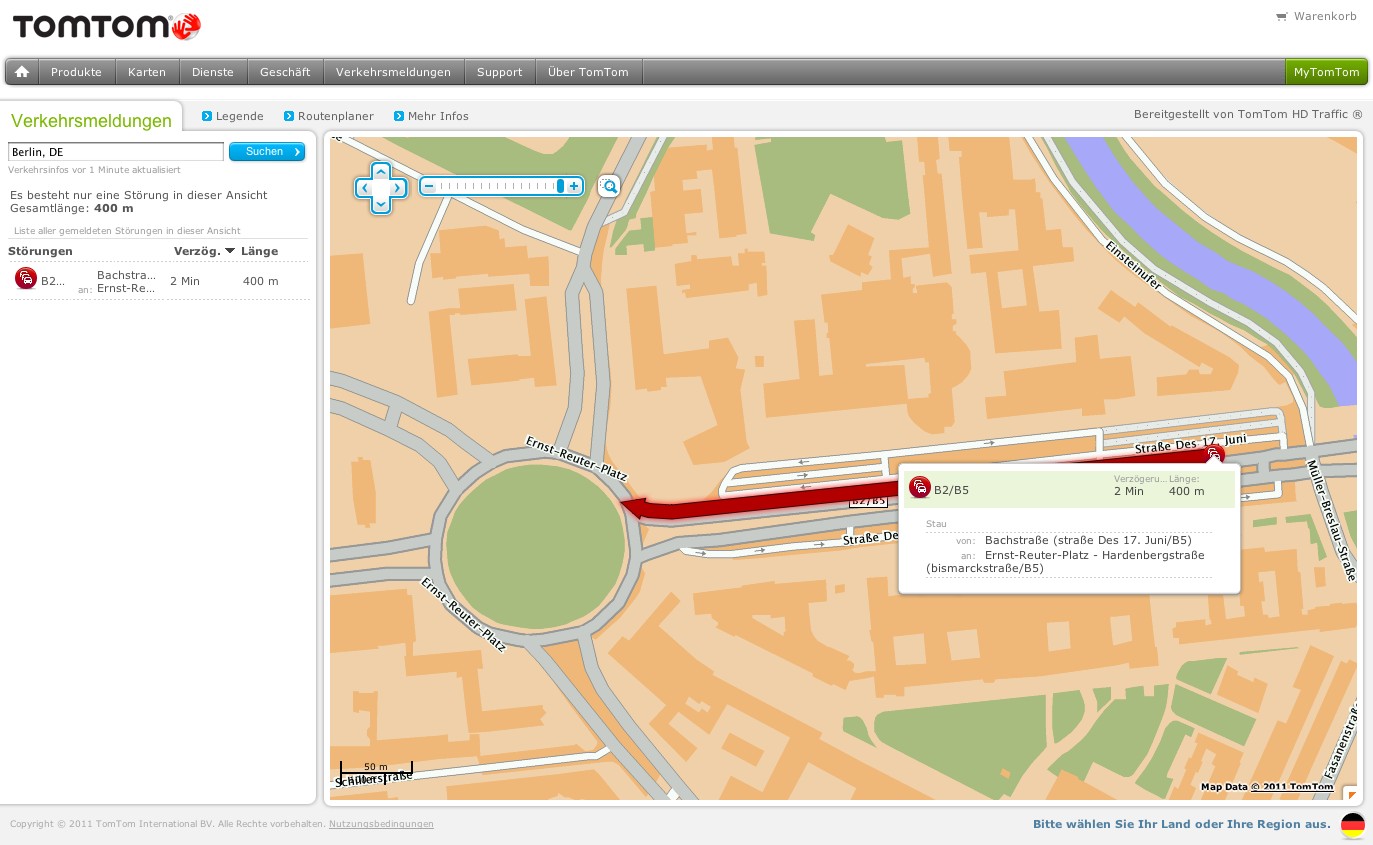Expand the Routenplaner section

coord(335,116)
